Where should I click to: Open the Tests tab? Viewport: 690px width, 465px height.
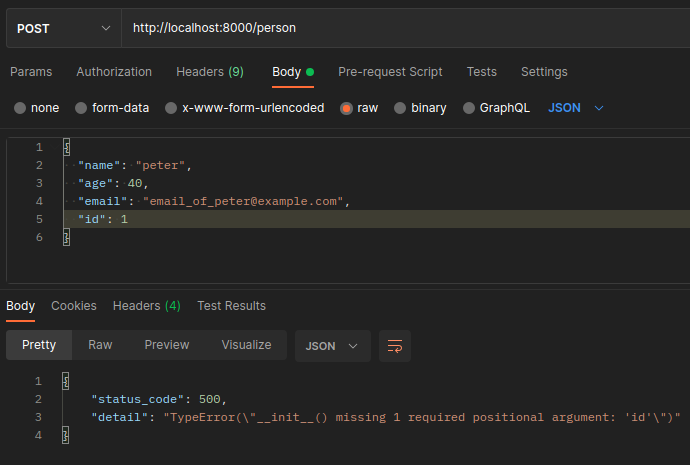point(482,72)
